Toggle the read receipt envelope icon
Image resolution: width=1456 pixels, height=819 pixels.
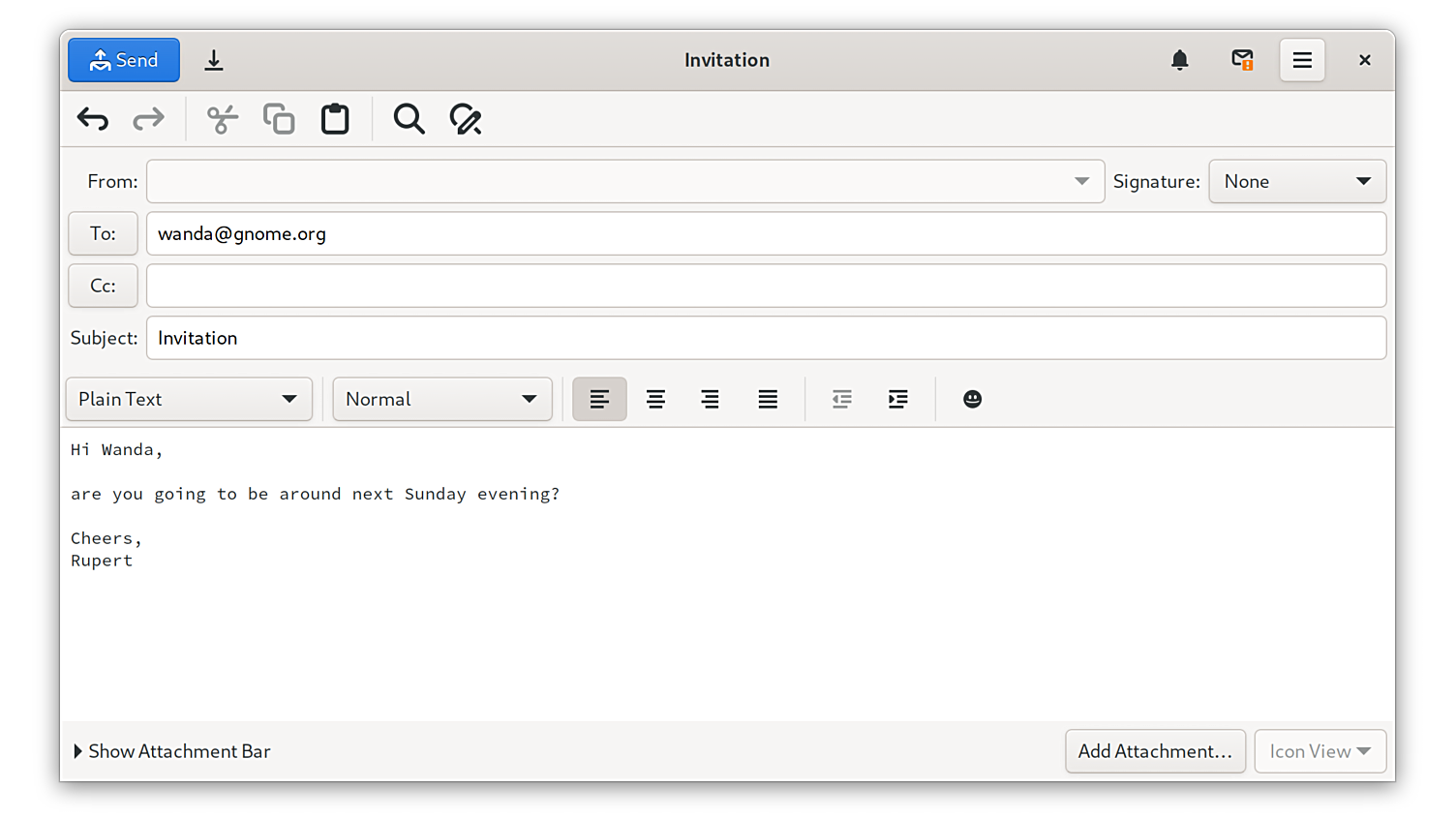pos(1242,60)
